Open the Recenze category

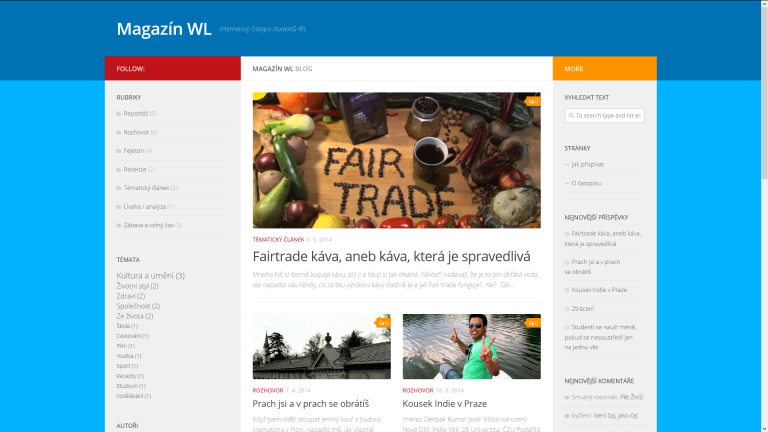(x=135, y=169)
